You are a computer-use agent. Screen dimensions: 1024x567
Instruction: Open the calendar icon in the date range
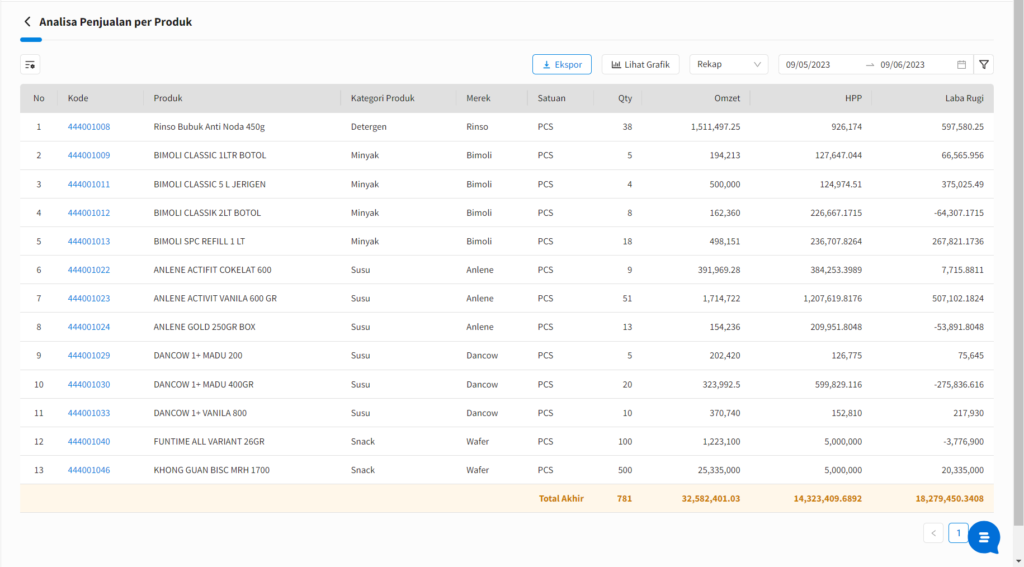pyautogui.click(x=961, y=65)
